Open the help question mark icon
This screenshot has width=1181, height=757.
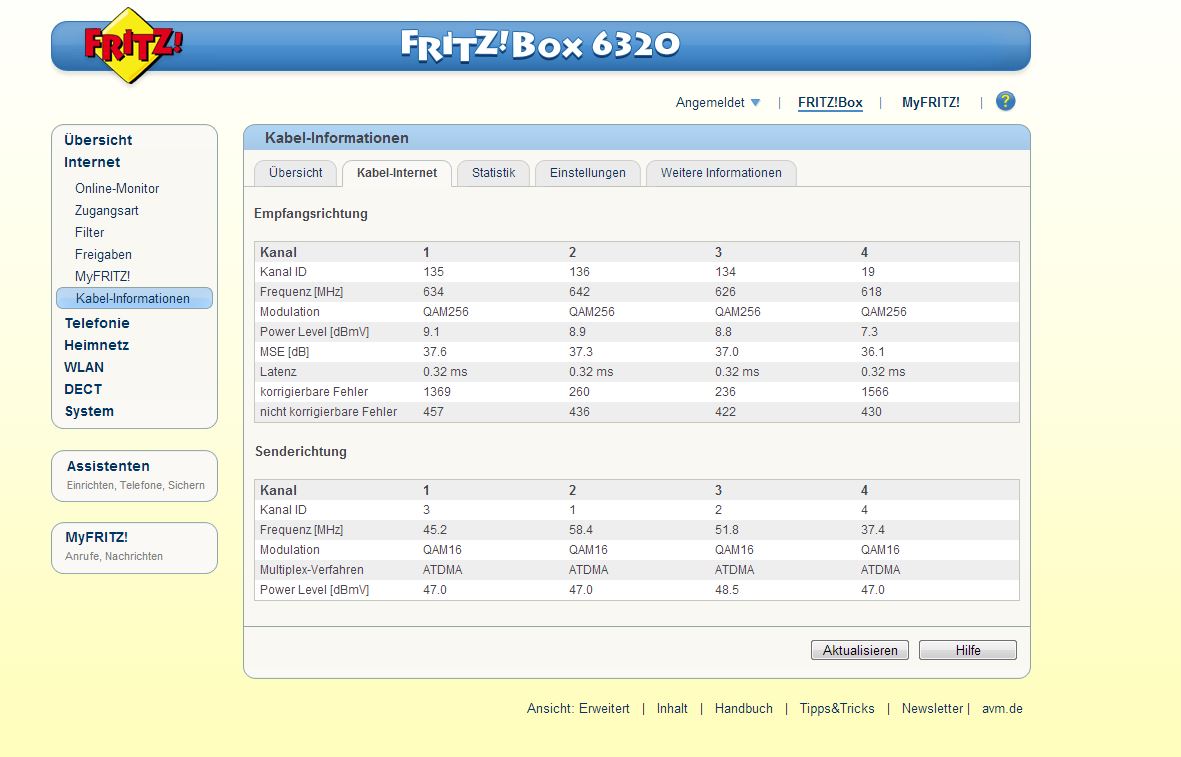(1005, 101)
